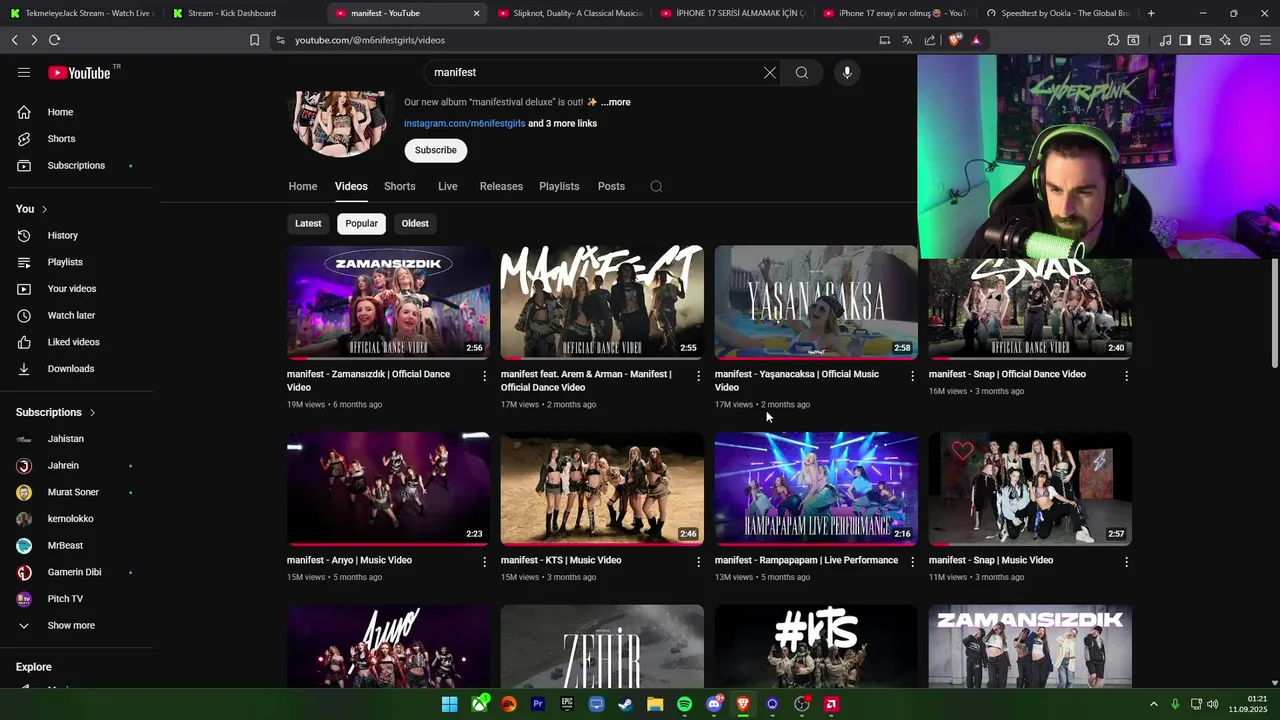
Task: Expand the Subscriptions section chevron
Action: [x=93, y=412]
